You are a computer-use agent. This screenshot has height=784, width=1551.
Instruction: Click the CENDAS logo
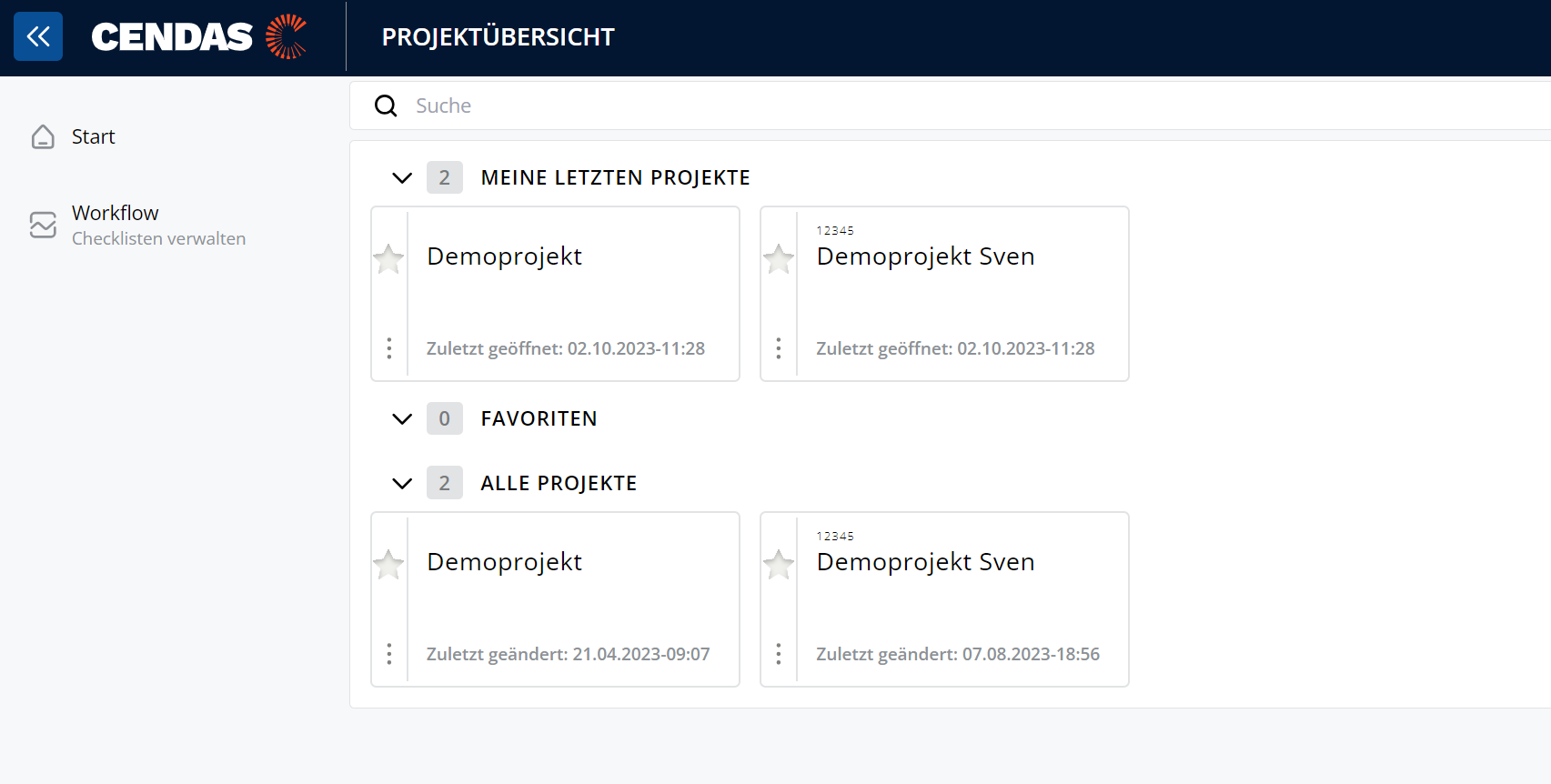pyautogui.click(x=199, y=36)
